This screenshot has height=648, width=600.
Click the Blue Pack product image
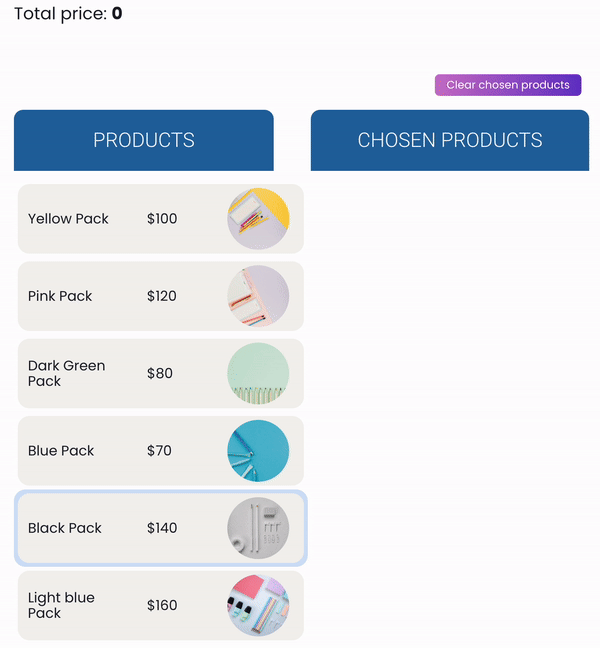[x=258, y=451]
